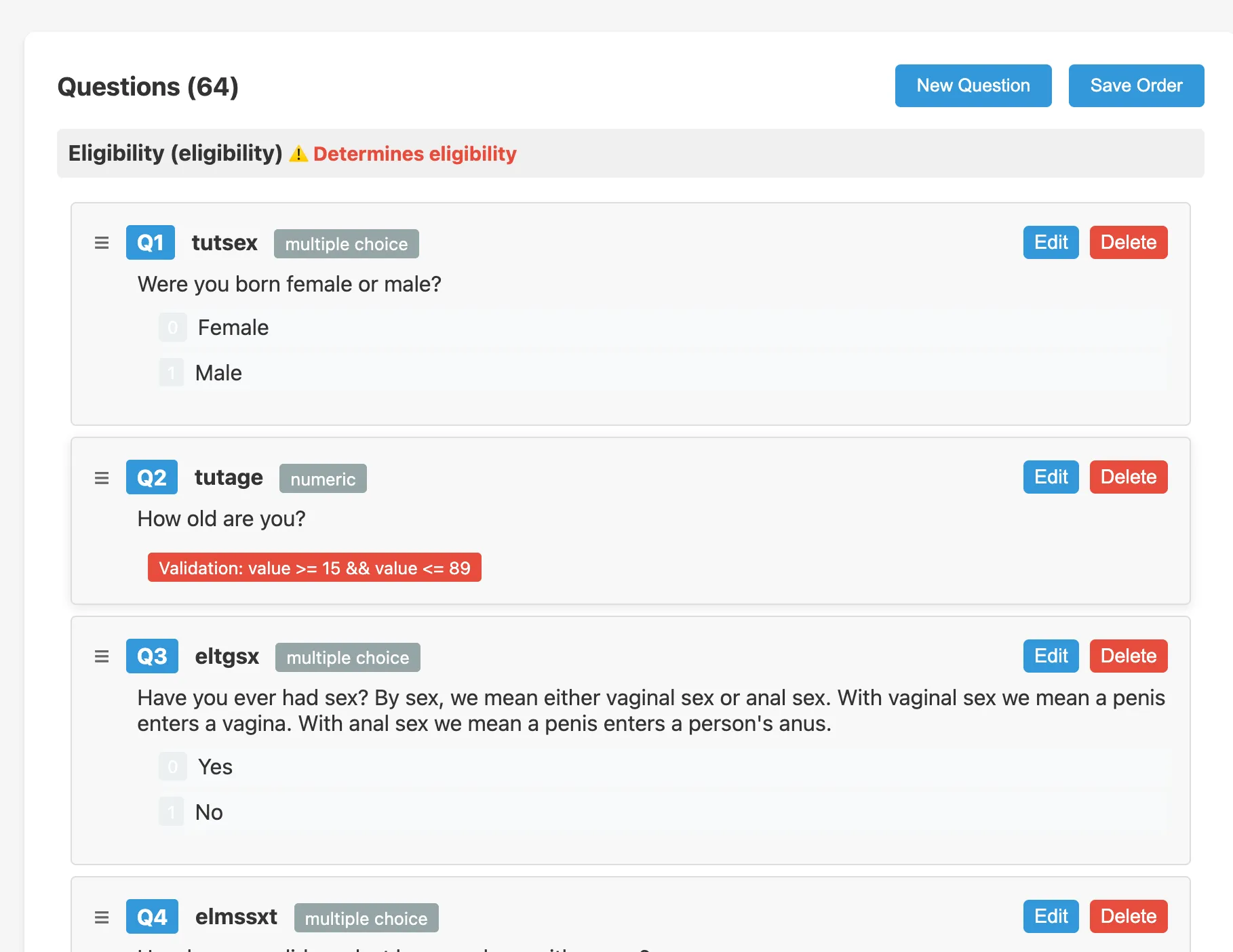Click the Eligibility section header
This screenshot has height=952, width=1233.
630,153
